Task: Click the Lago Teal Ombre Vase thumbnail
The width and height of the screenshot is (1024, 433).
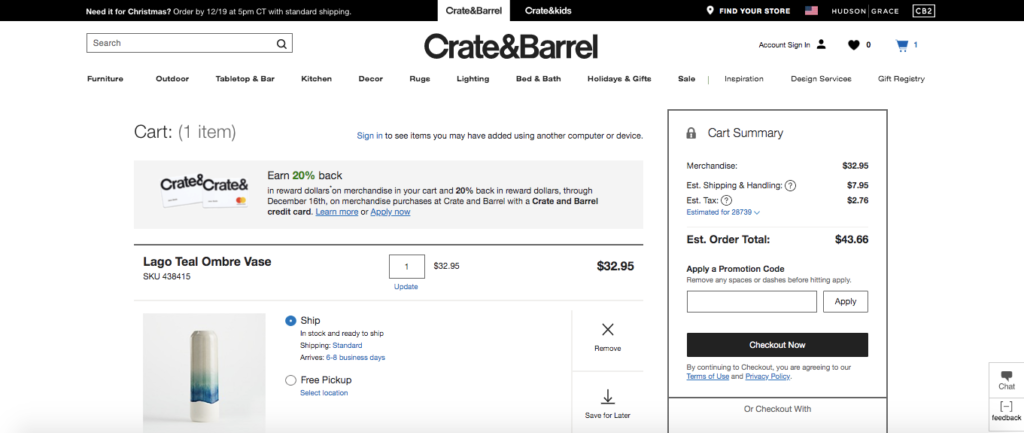Action: point(204,372)
